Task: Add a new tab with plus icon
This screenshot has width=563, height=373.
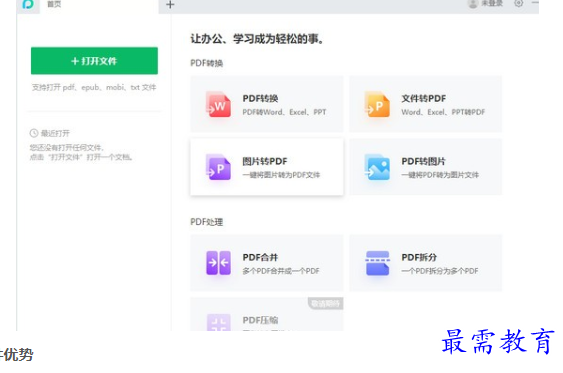Action: pos(170,5)
